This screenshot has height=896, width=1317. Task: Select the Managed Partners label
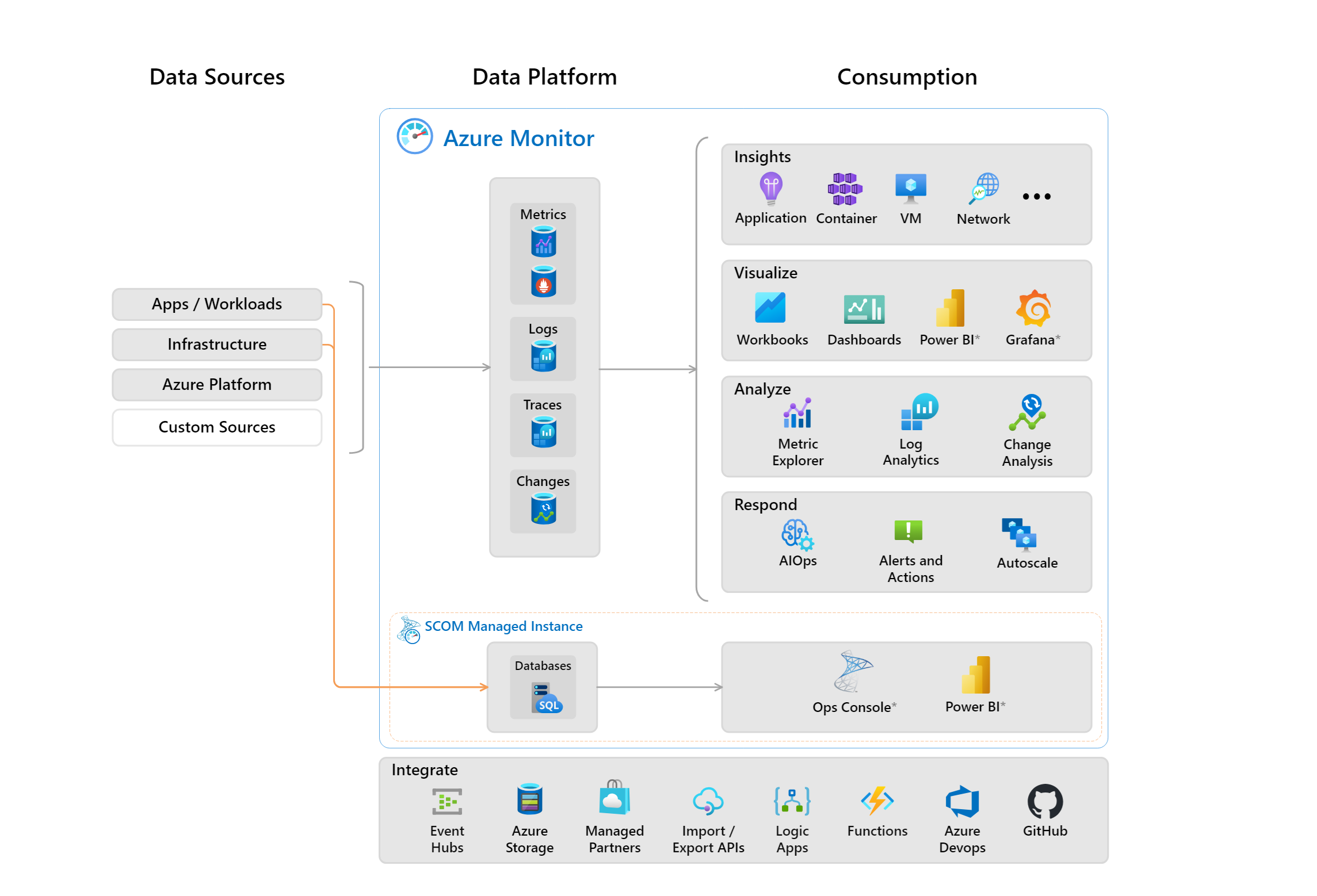pyautogui.click(x=614, y=840)
